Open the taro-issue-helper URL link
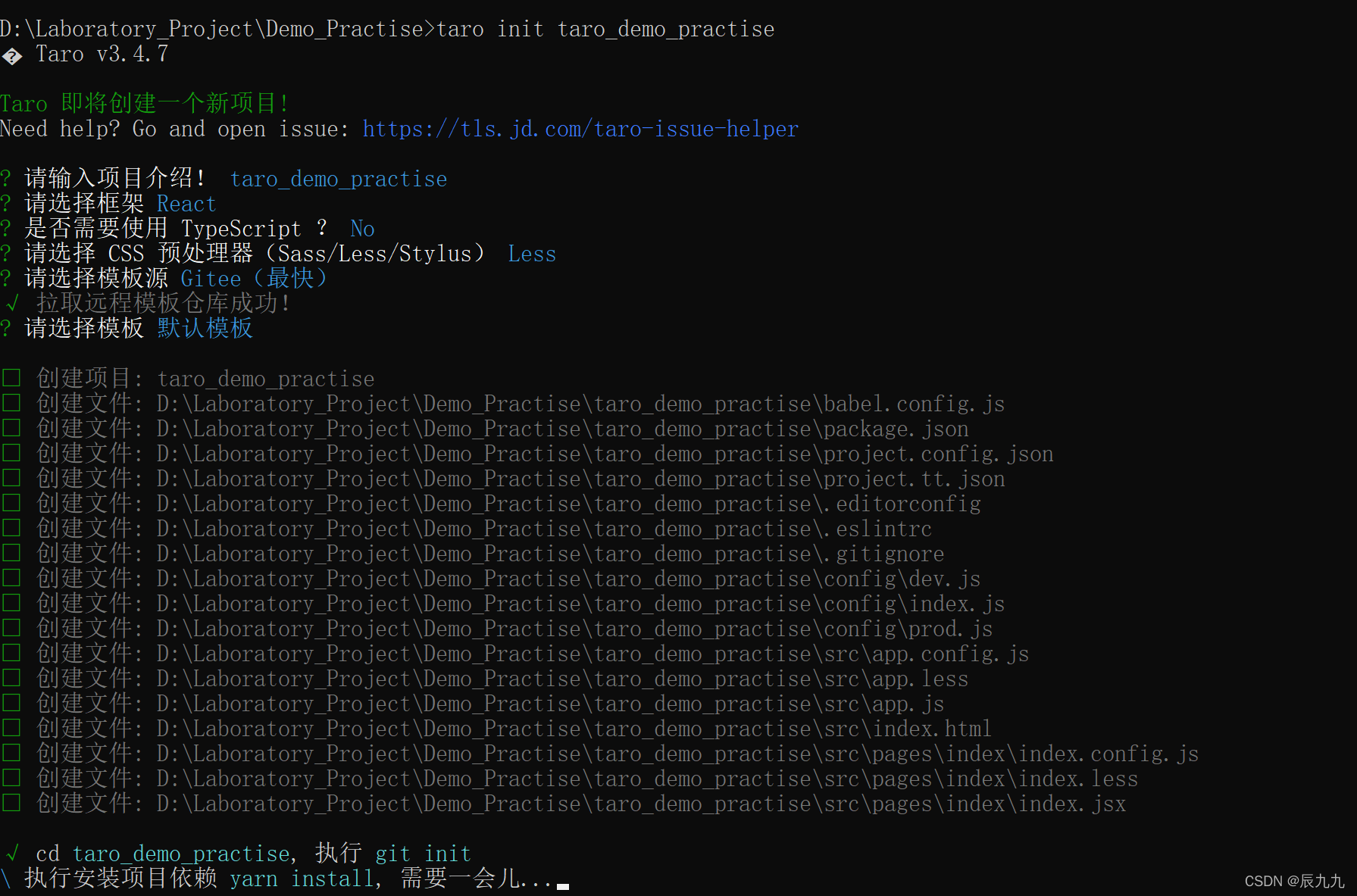This screenshot has height=896, width=1357. (x=580, y=130)
